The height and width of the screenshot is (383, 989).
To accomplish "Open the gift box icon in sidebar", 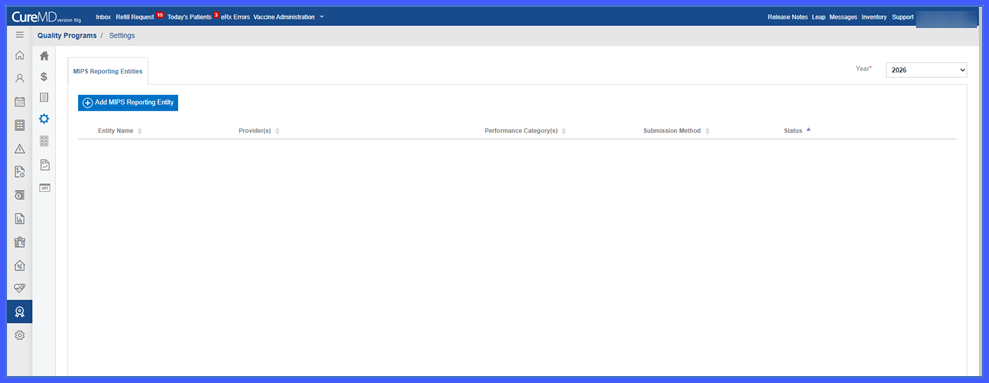I will click(20, 242).
